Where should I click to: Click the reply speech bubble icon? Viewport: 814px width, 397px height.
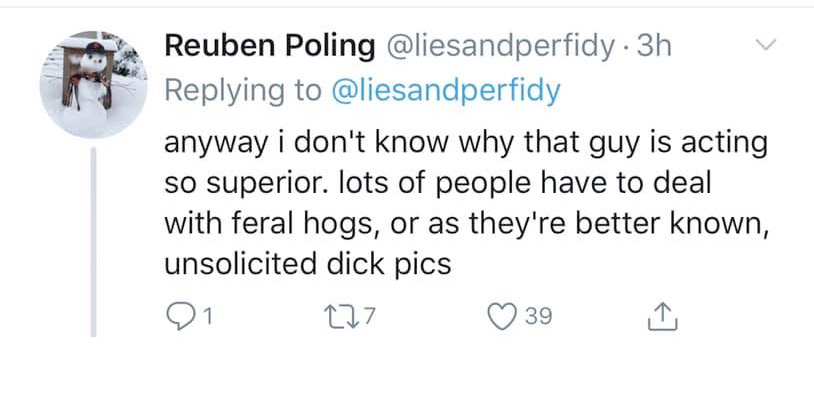click(180, 317)
